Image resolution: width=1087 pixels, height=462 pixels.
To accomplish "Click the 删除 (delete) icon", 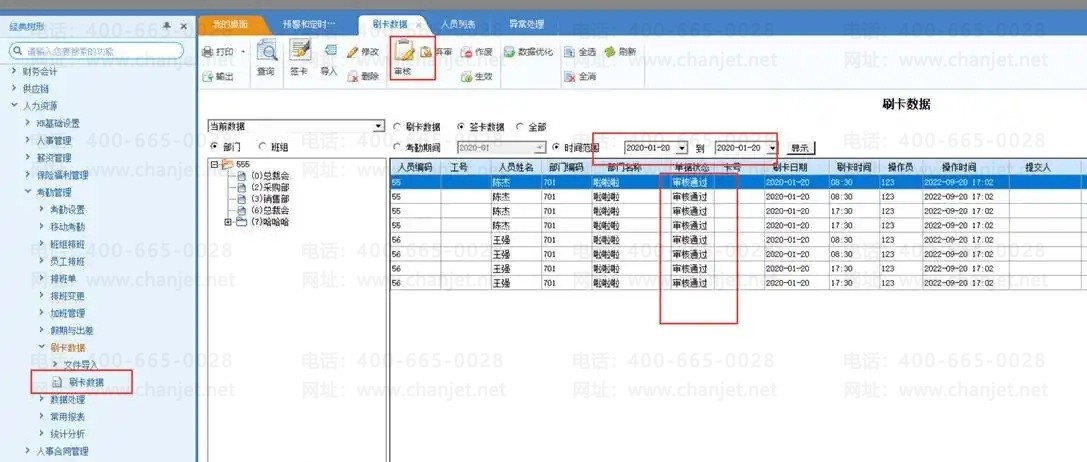I will click(363, 76).
